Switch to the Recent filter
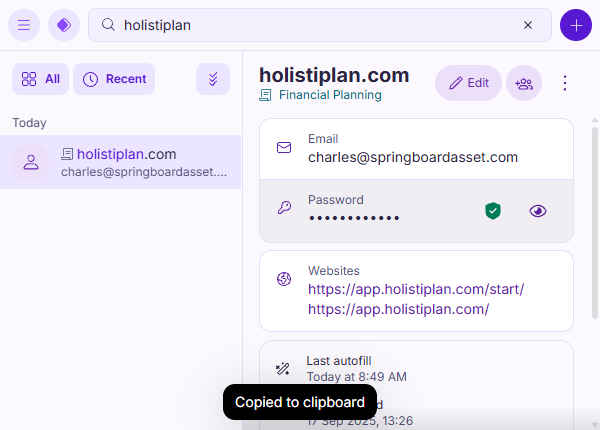 pyautogui.click(x=114, y=79)
